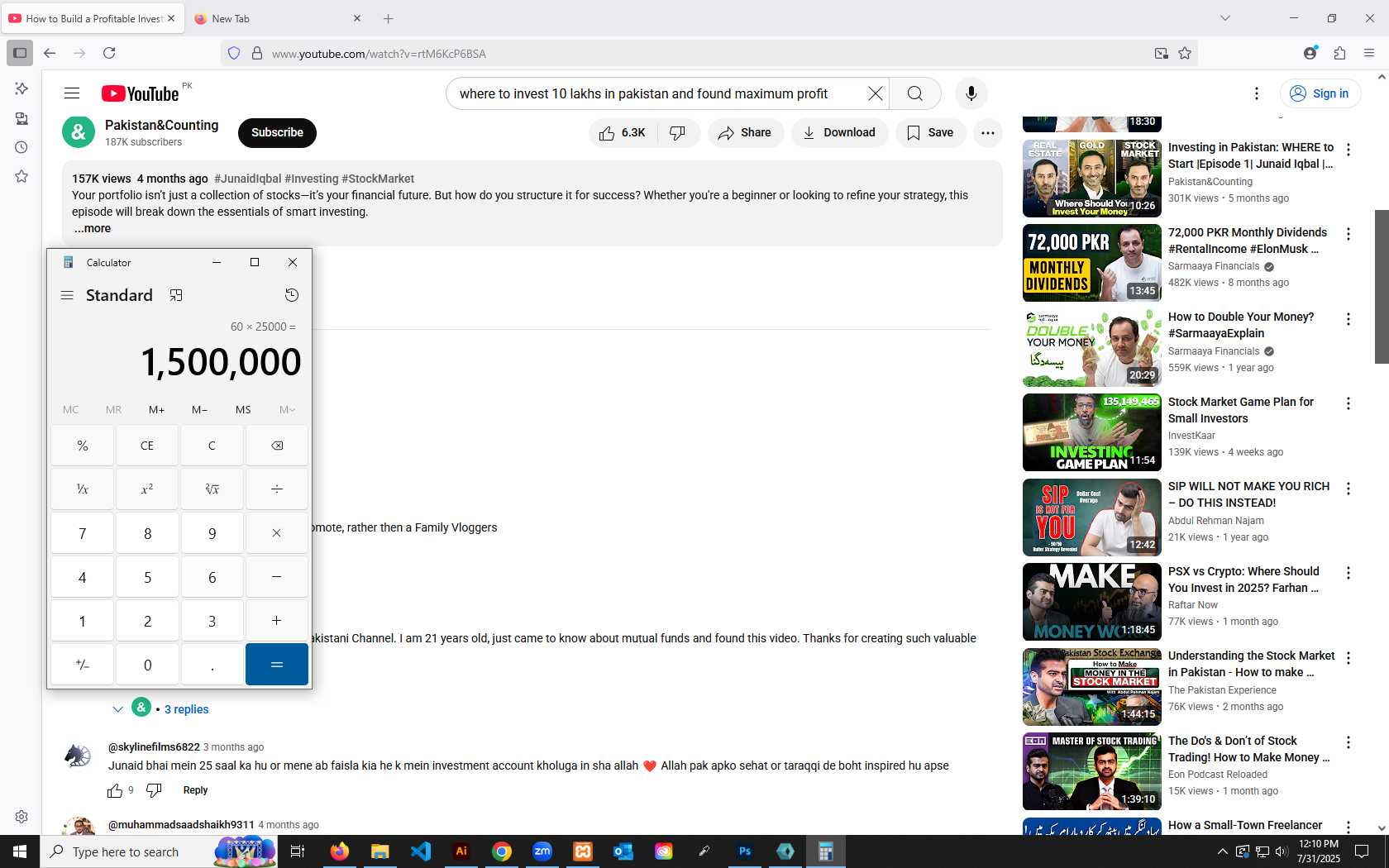The width and height of the screenshot is (1389, 868).
Task: Open options for SIP WILL NOT MAKE YOU RICH video
Action: tap(1348, 488)
